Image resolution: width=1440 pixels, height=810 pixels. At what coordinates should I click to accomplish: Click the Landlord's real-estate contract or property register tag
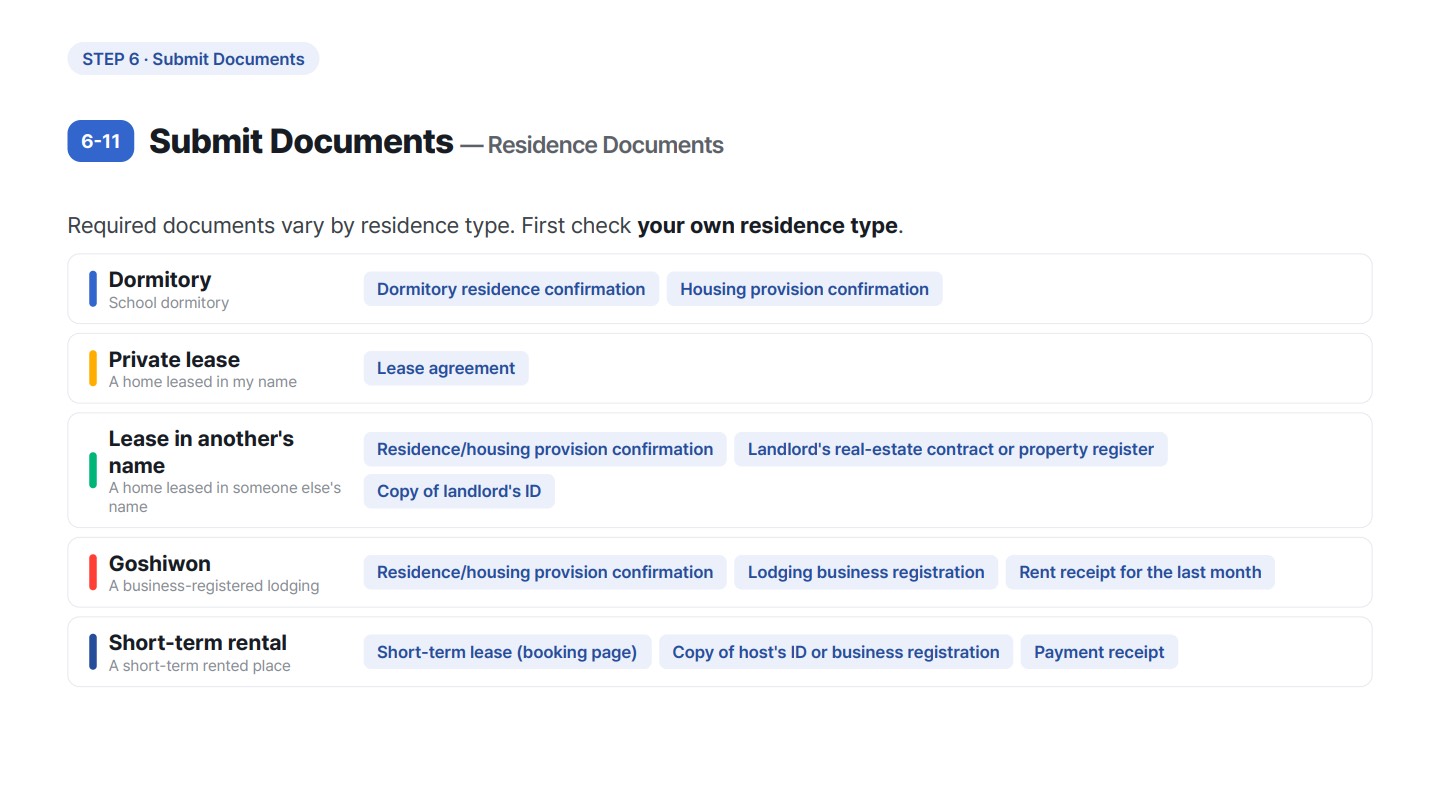pos(951,449)
